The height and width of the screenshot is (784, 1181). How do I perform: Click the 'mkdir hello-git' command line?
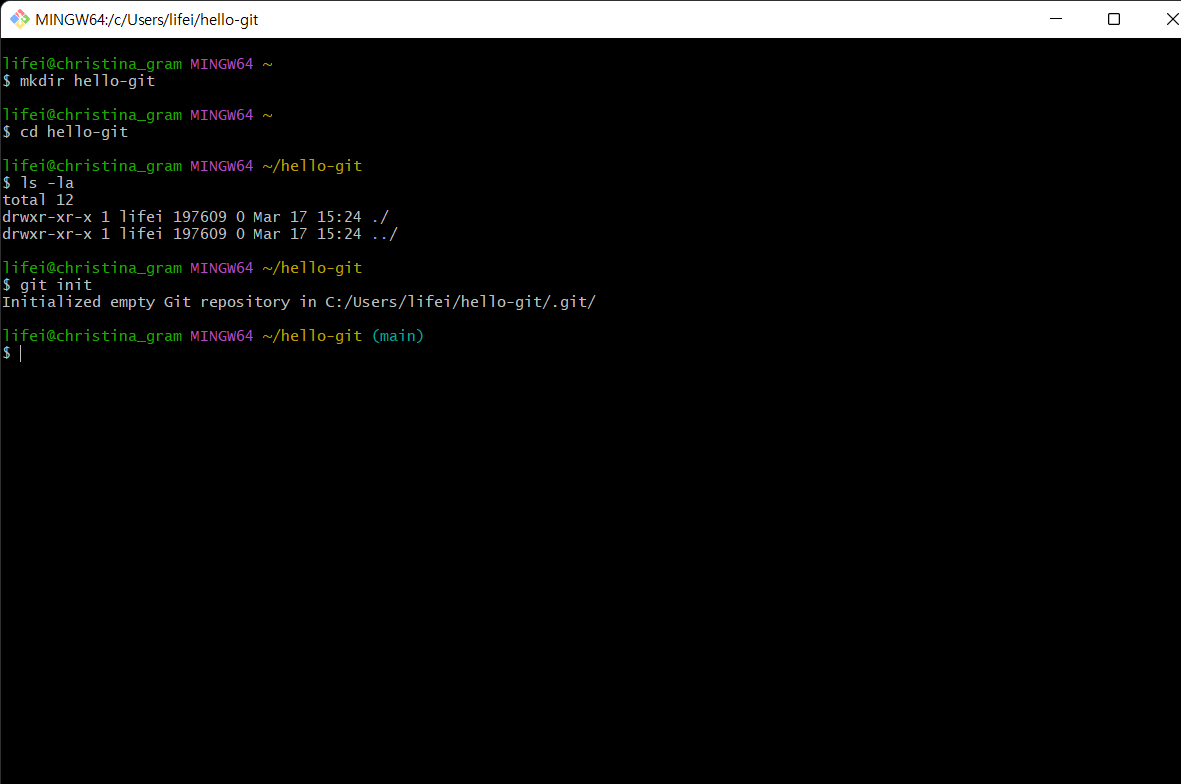tap(78, 81)
